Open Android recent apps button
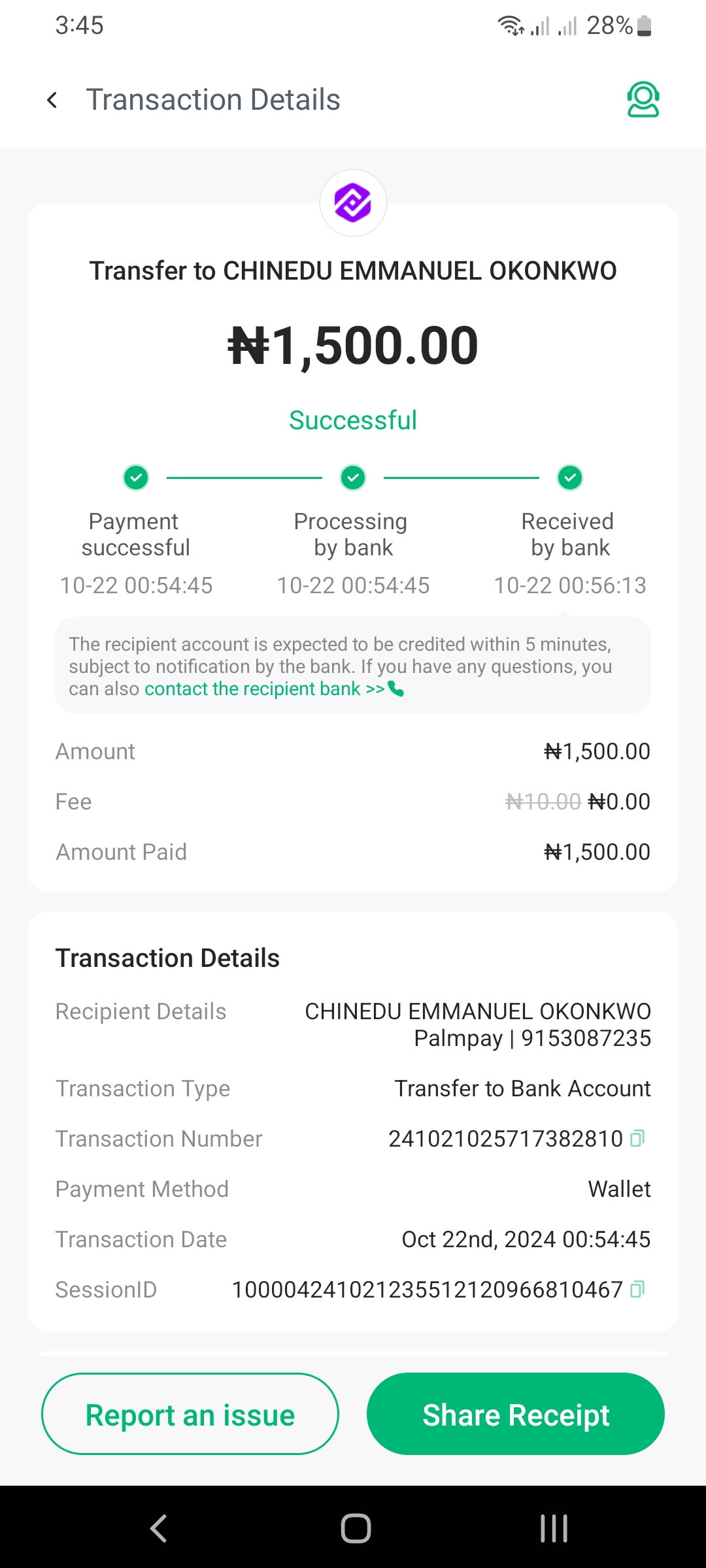Screen dimensions: 706x1568 click(x=554, y=1528)
